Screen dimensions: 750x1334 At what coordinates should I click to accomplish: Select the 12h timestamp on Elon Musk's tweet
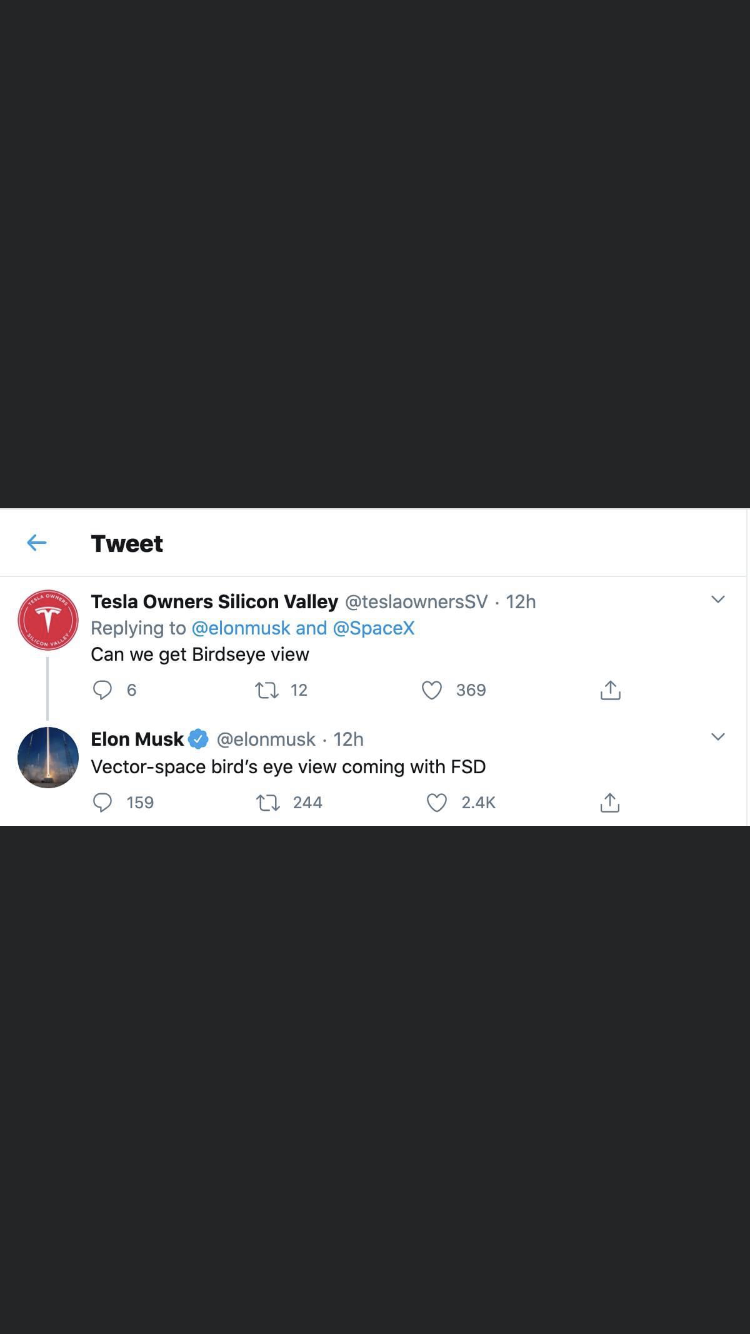(348, 739)
